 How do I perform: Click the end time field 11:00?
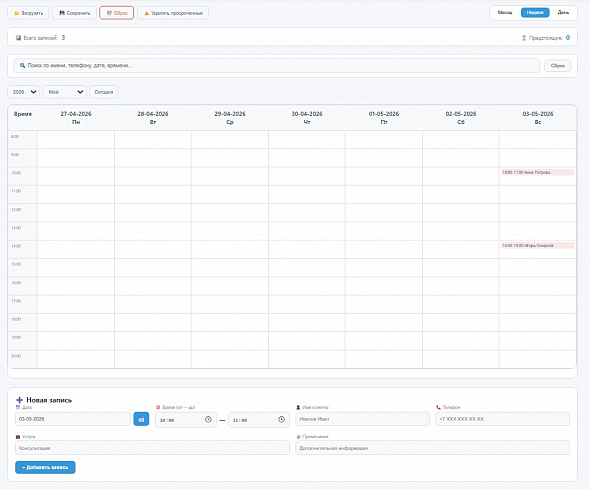pos(259,420)
